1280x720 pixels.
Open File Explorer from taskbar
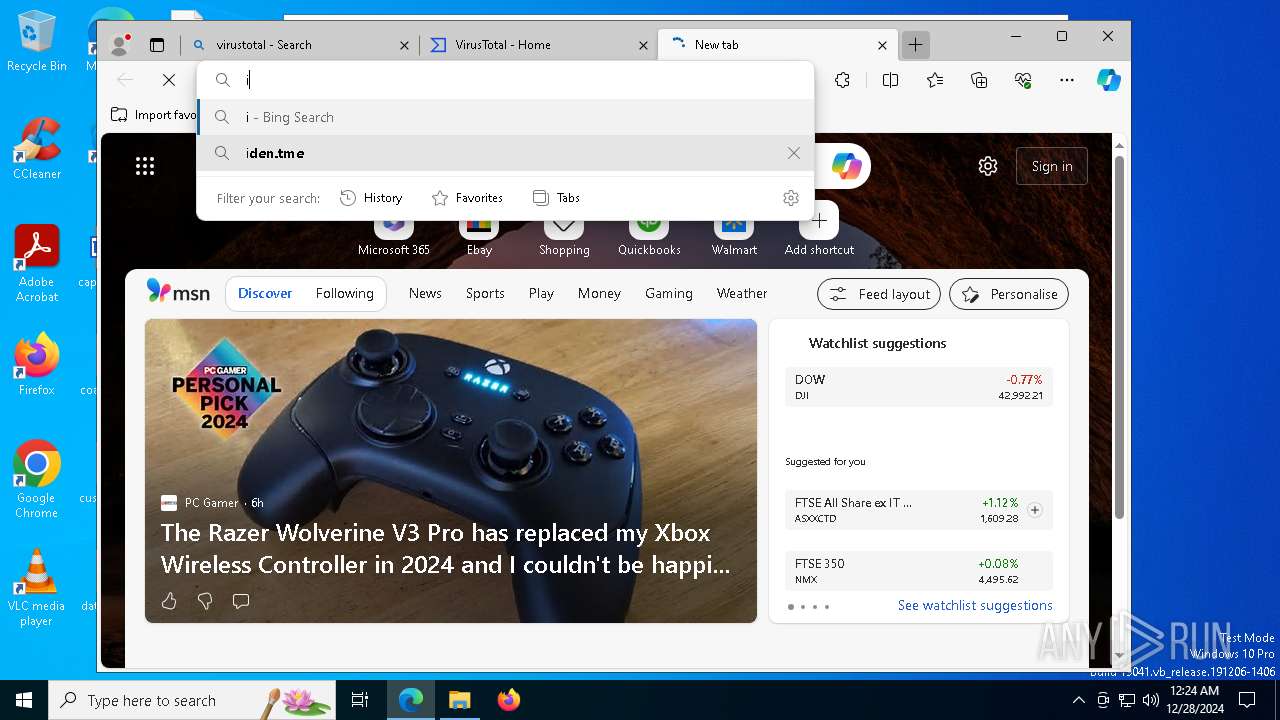point(459,700)
